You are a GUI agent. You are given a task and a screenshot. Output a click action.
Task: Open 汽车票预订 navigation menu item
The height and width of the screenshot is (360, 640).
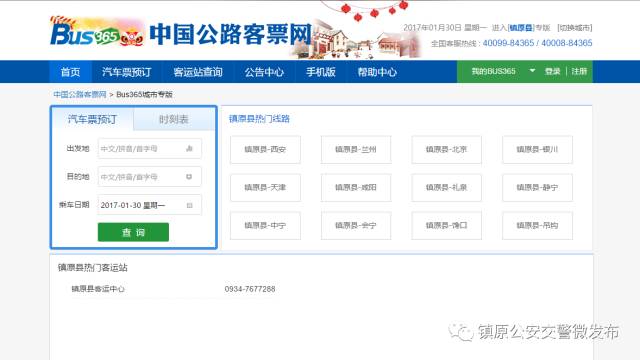127,72
